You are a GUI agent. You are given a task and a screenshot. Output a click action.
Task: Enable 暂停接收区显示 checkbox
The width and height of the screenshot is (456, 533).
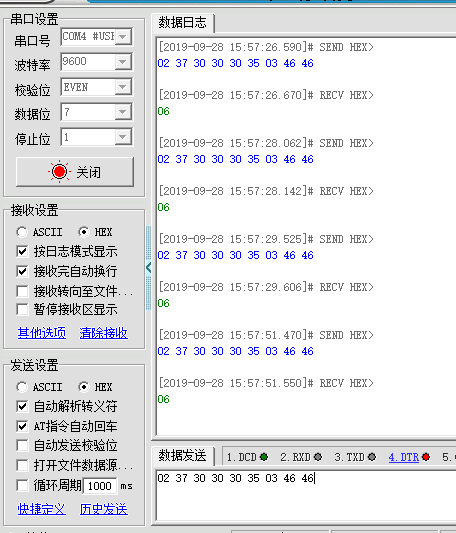[22, 310]
